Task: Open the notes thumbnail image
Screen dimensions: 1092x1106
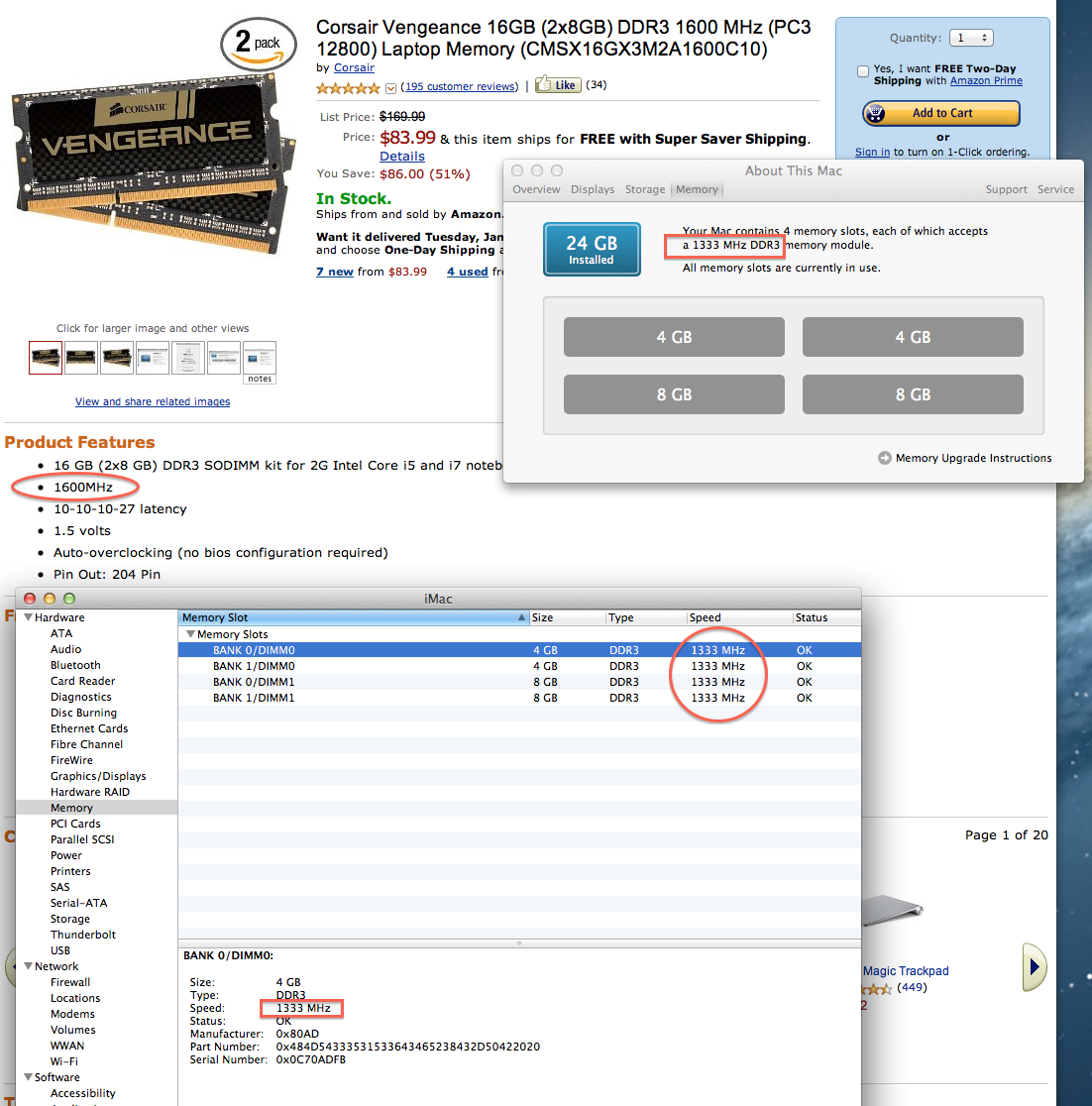Action: (260, 362)
